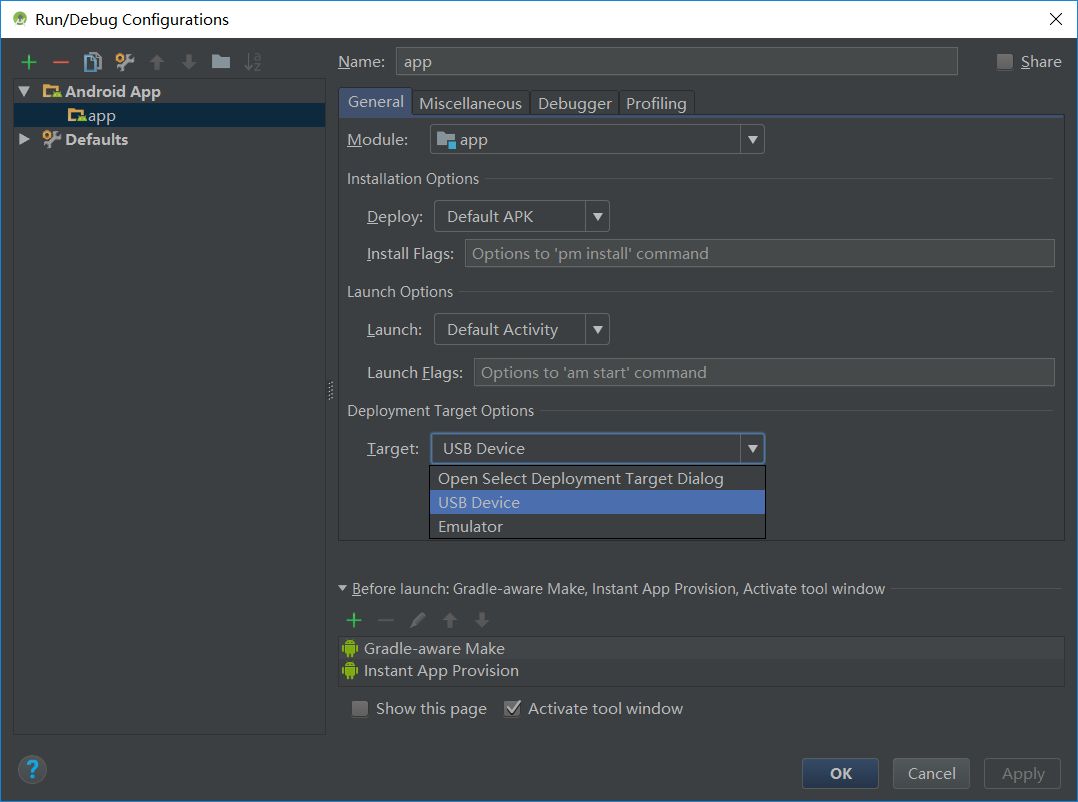Click into the Launch Flags field
The height and width of the screenshot is (802, 1078).
[764, 372]
